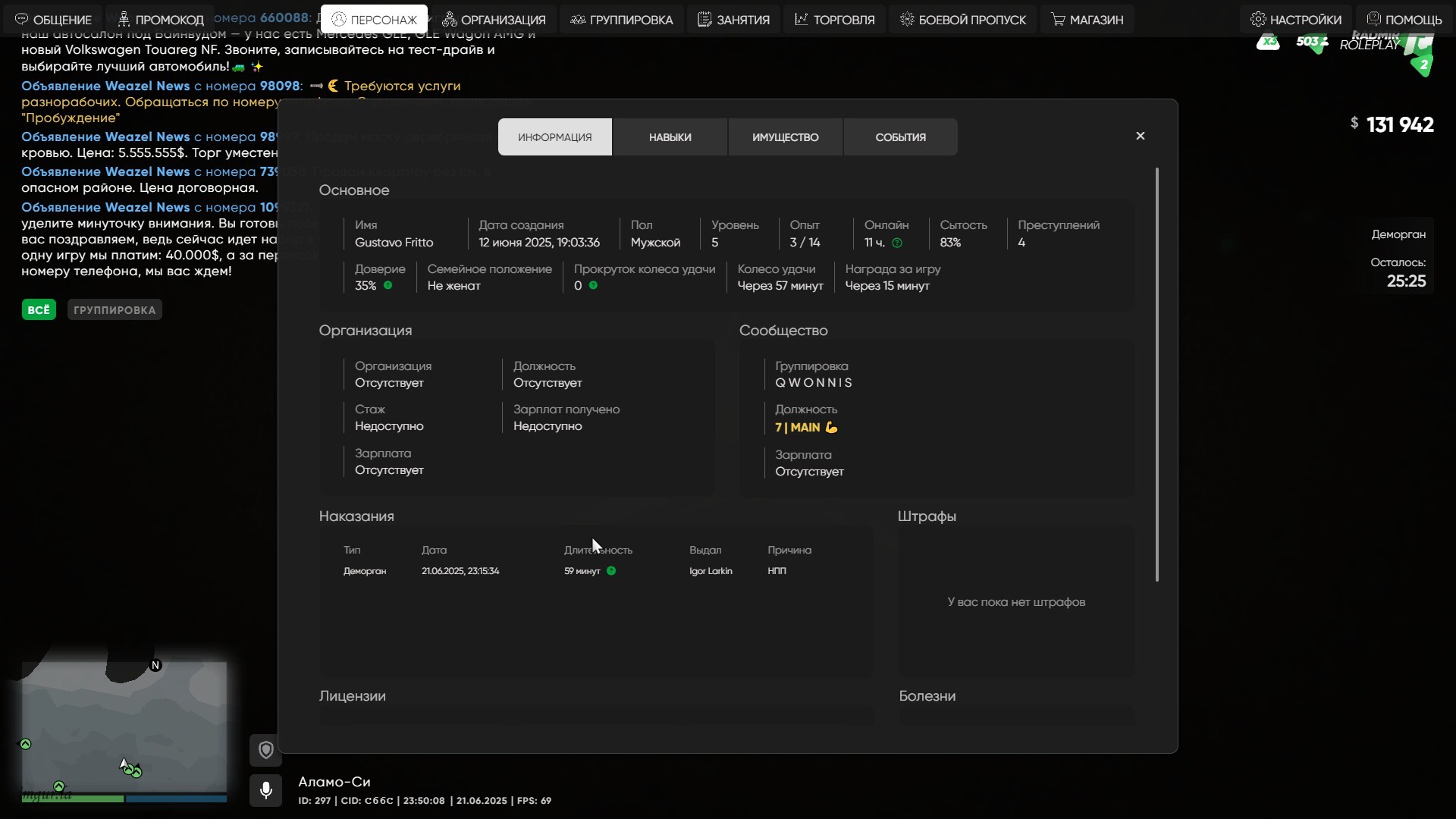This screenshot has height=819, width=1456.
Task: Click the speech bubble icon on ОБЩЕНИЕ
Action: click(x=21, y=19)
